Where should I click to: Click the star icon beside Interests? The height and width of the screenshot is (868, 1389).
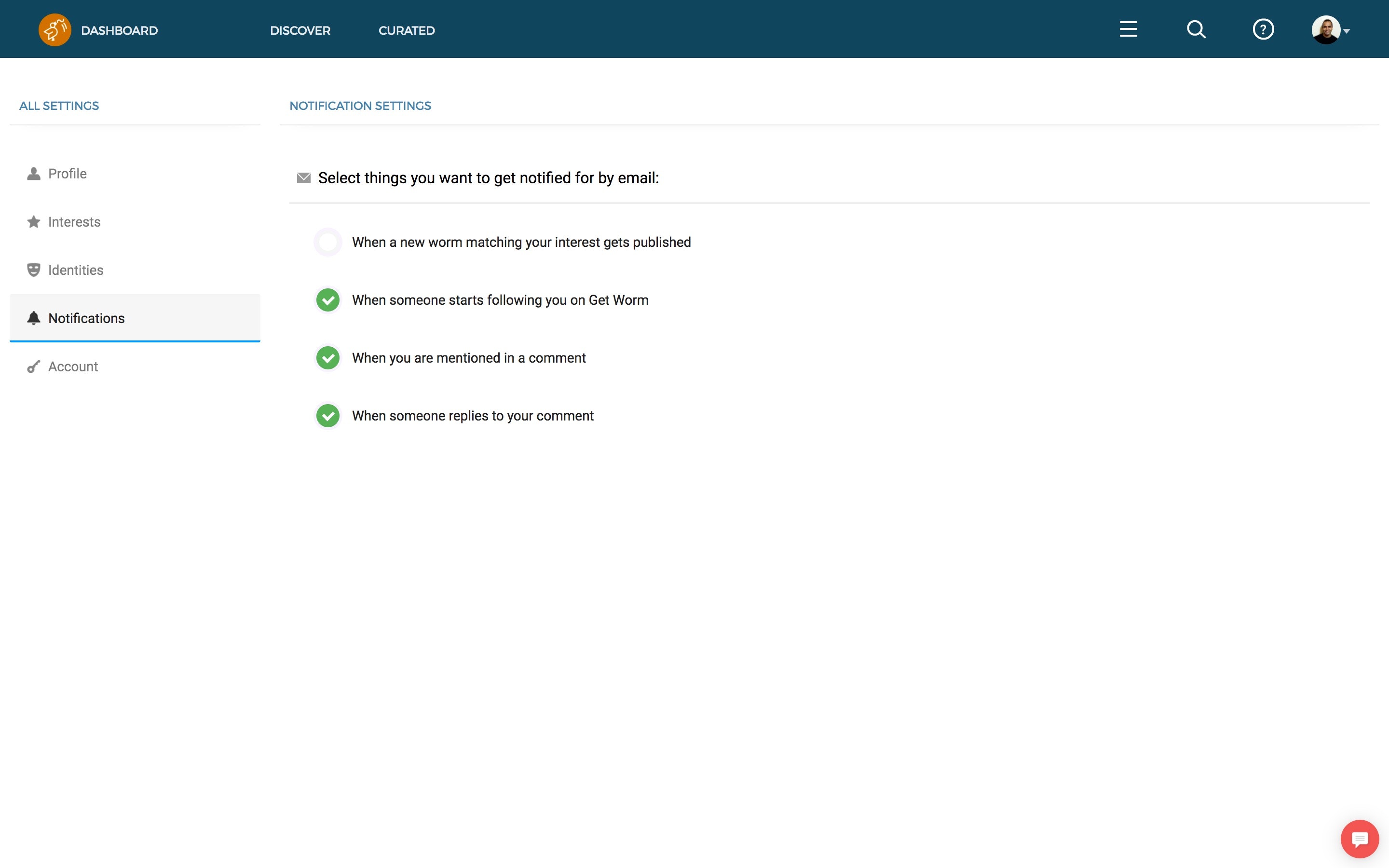pyautogui.click(x=34, y=222)
